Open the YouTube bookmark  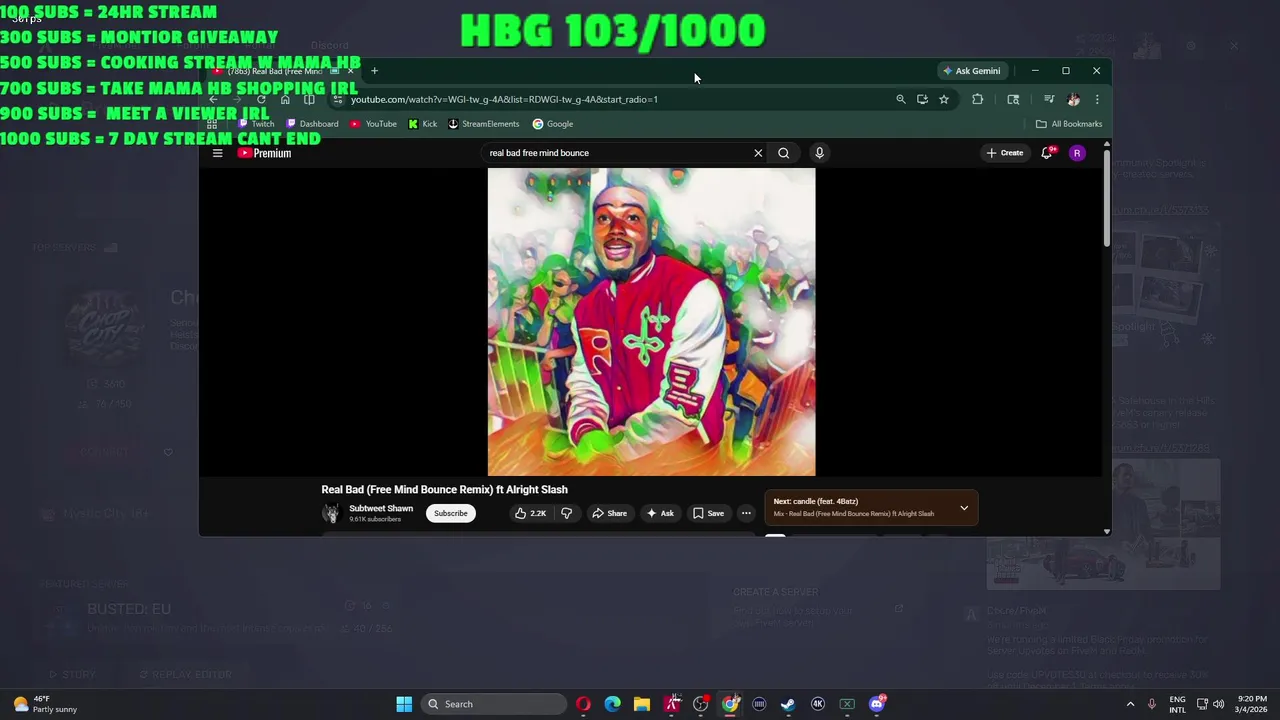pos(373,124)
